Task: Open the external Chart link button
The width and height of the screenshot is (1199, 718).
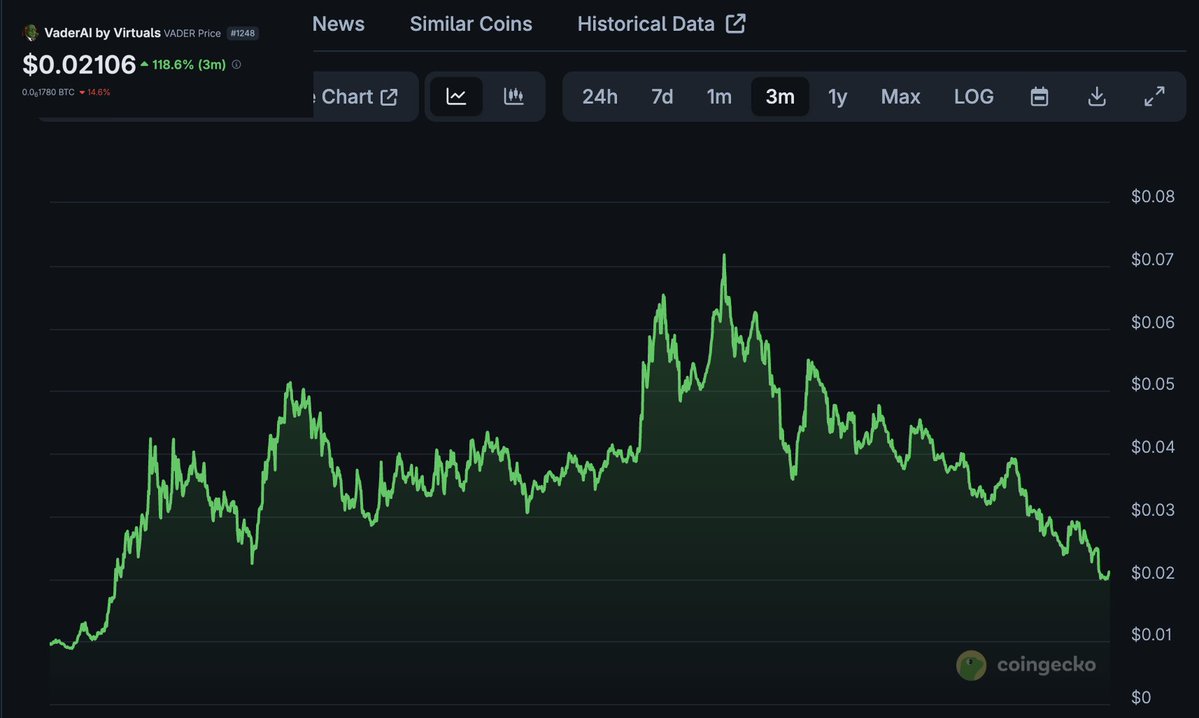Action: 359,96
